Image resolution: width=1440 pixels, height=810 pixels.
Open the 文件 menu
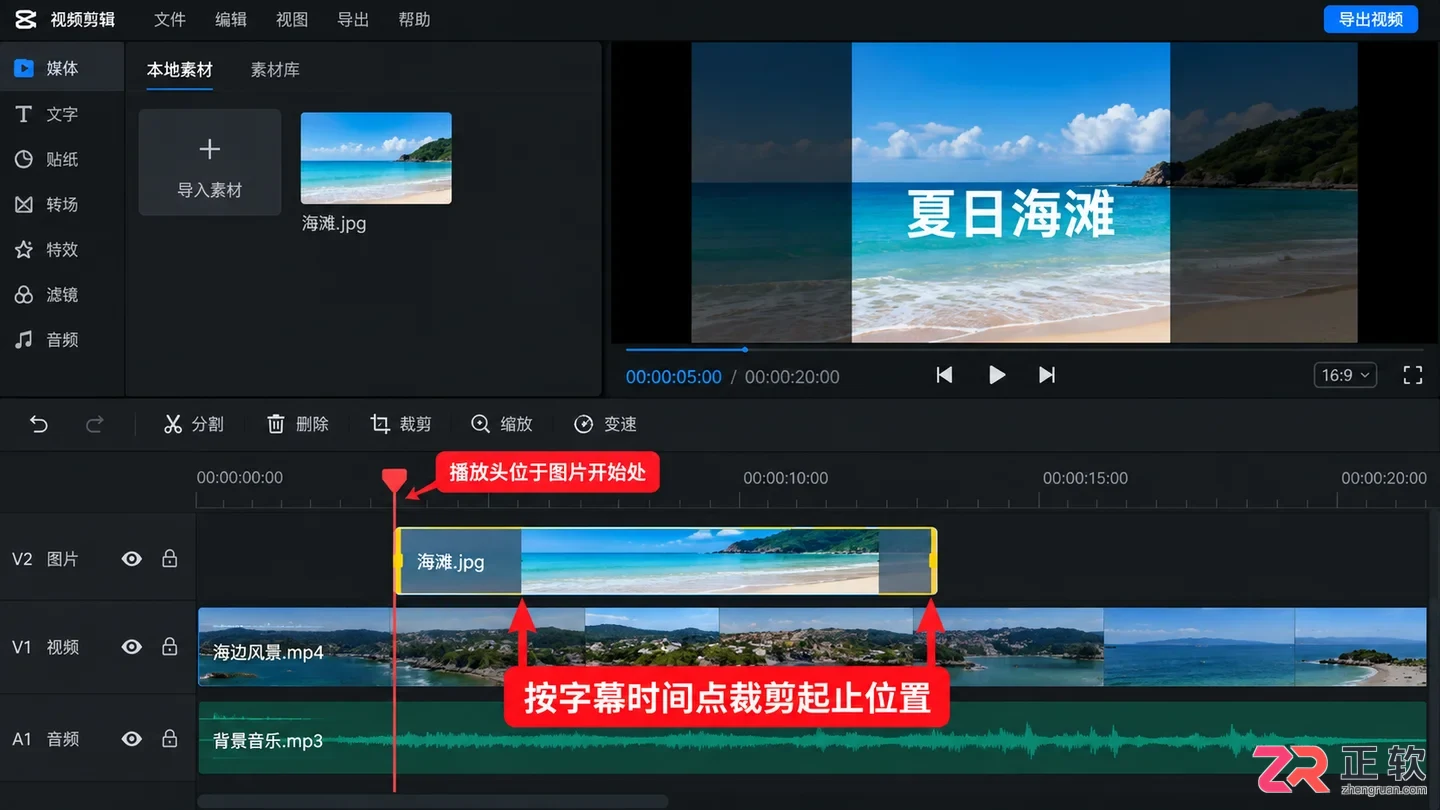pyautogui.click(x=170, y=19)
